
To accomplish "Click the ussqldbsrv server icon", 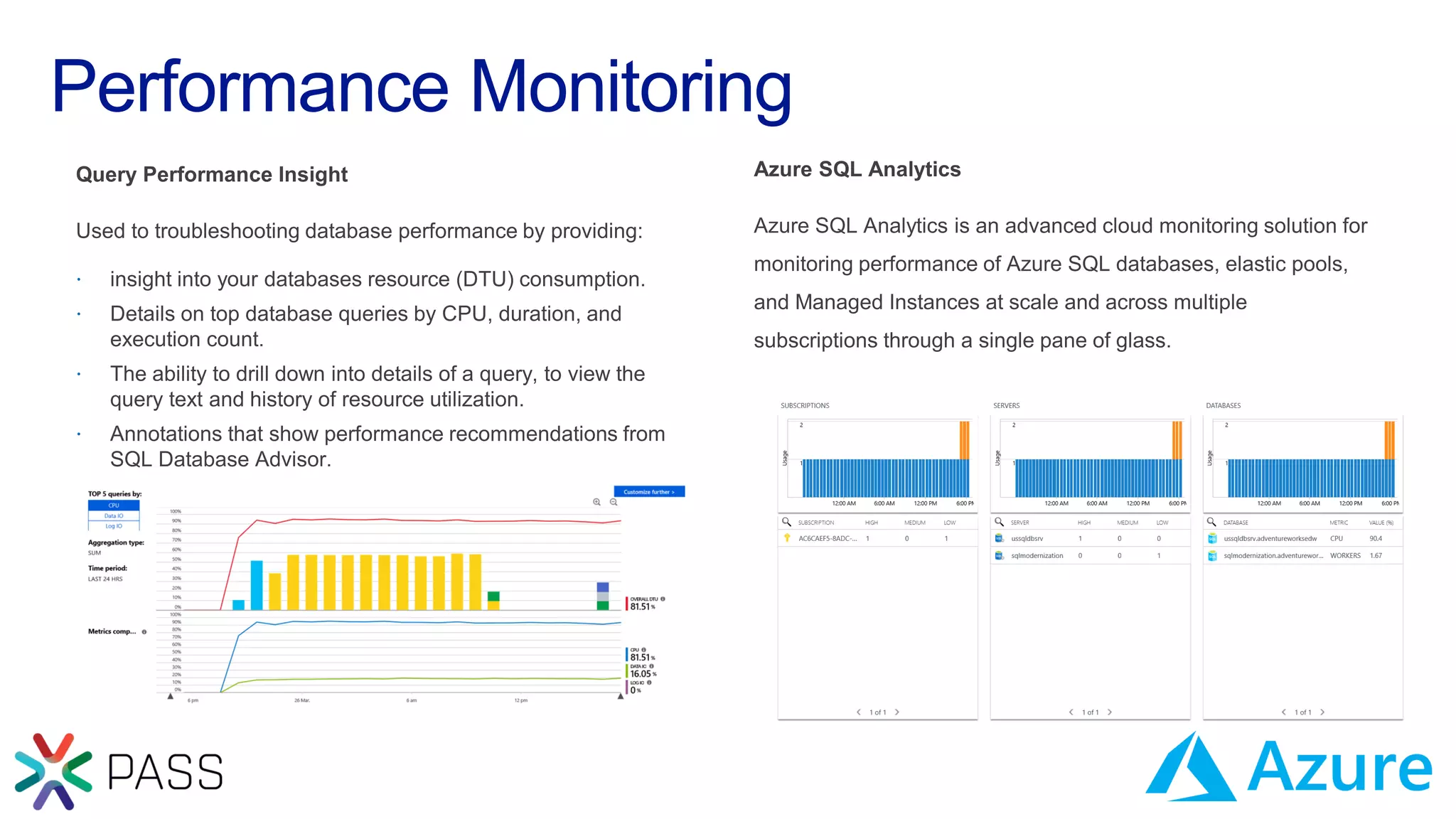I will point(999,538).
